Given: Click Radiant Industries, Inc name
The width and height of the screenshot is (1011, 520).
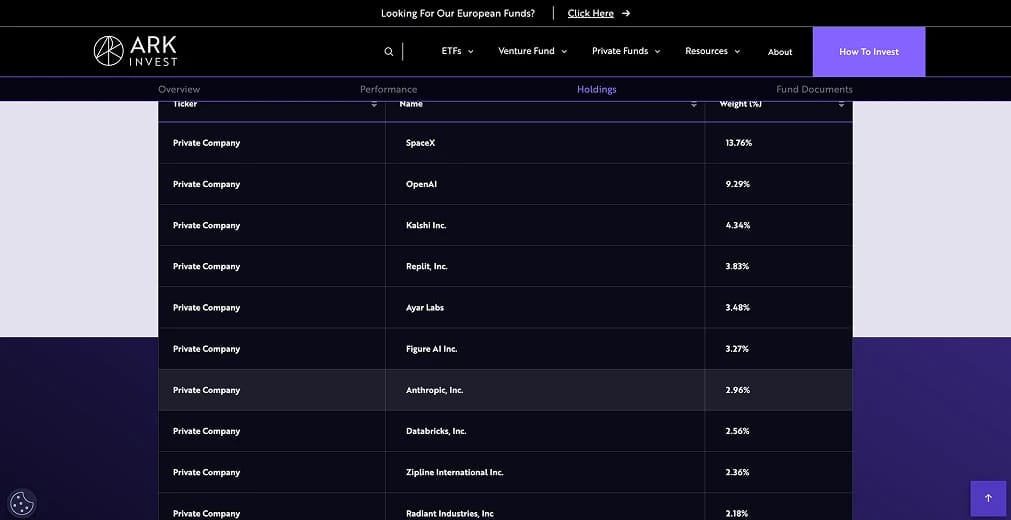Looking at the screenshot, I should 449,514.
